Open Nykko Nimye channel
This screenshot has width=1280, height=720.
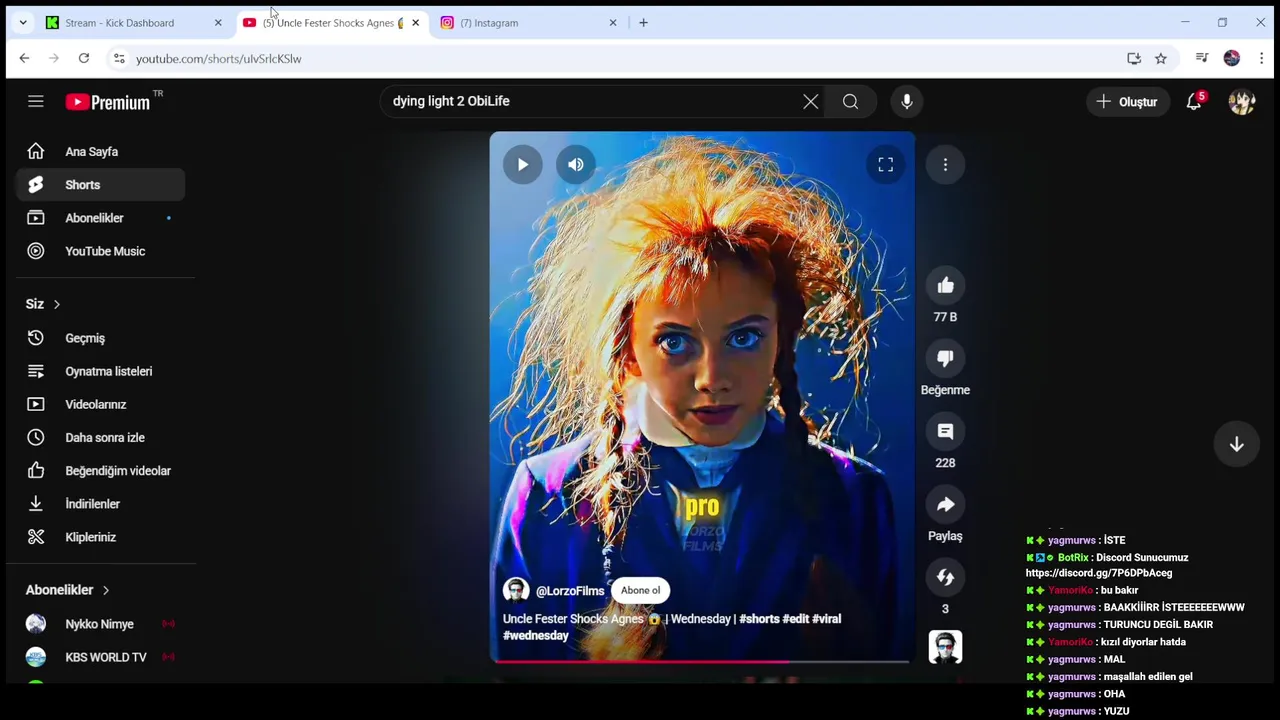click(x=100, y=624)
